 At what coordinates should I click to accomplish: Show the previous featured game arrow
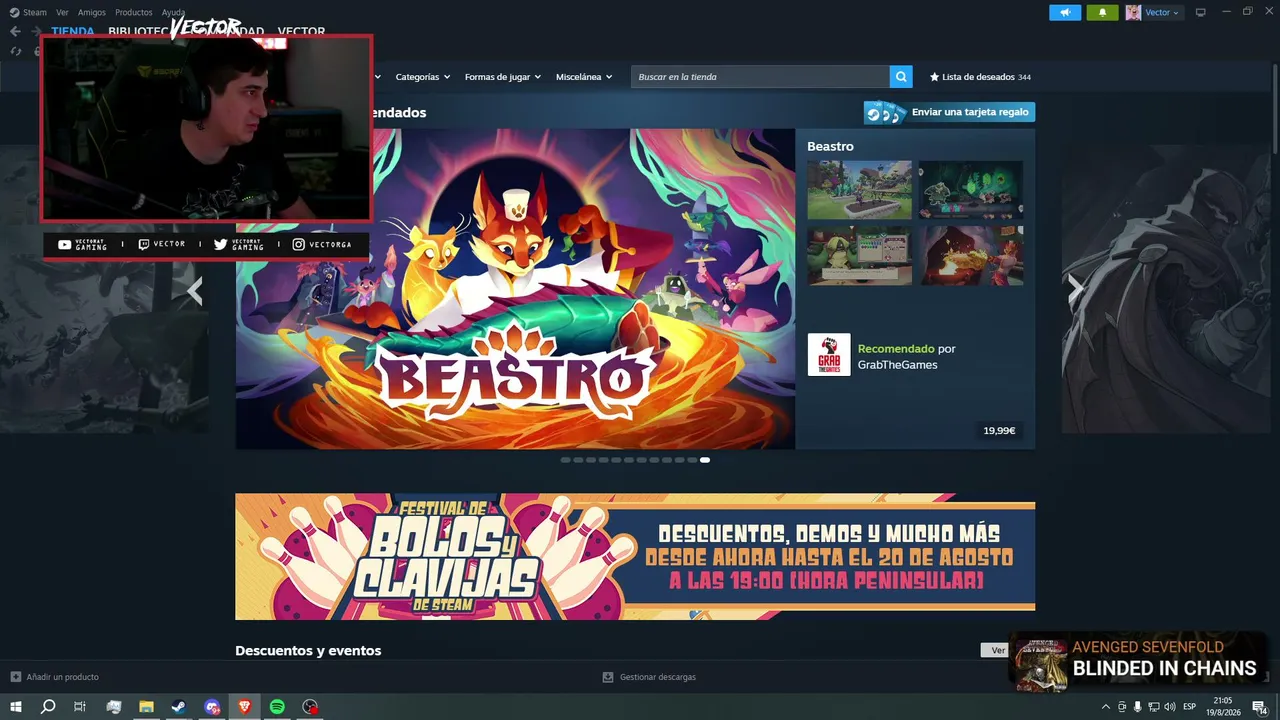point(195,291)
